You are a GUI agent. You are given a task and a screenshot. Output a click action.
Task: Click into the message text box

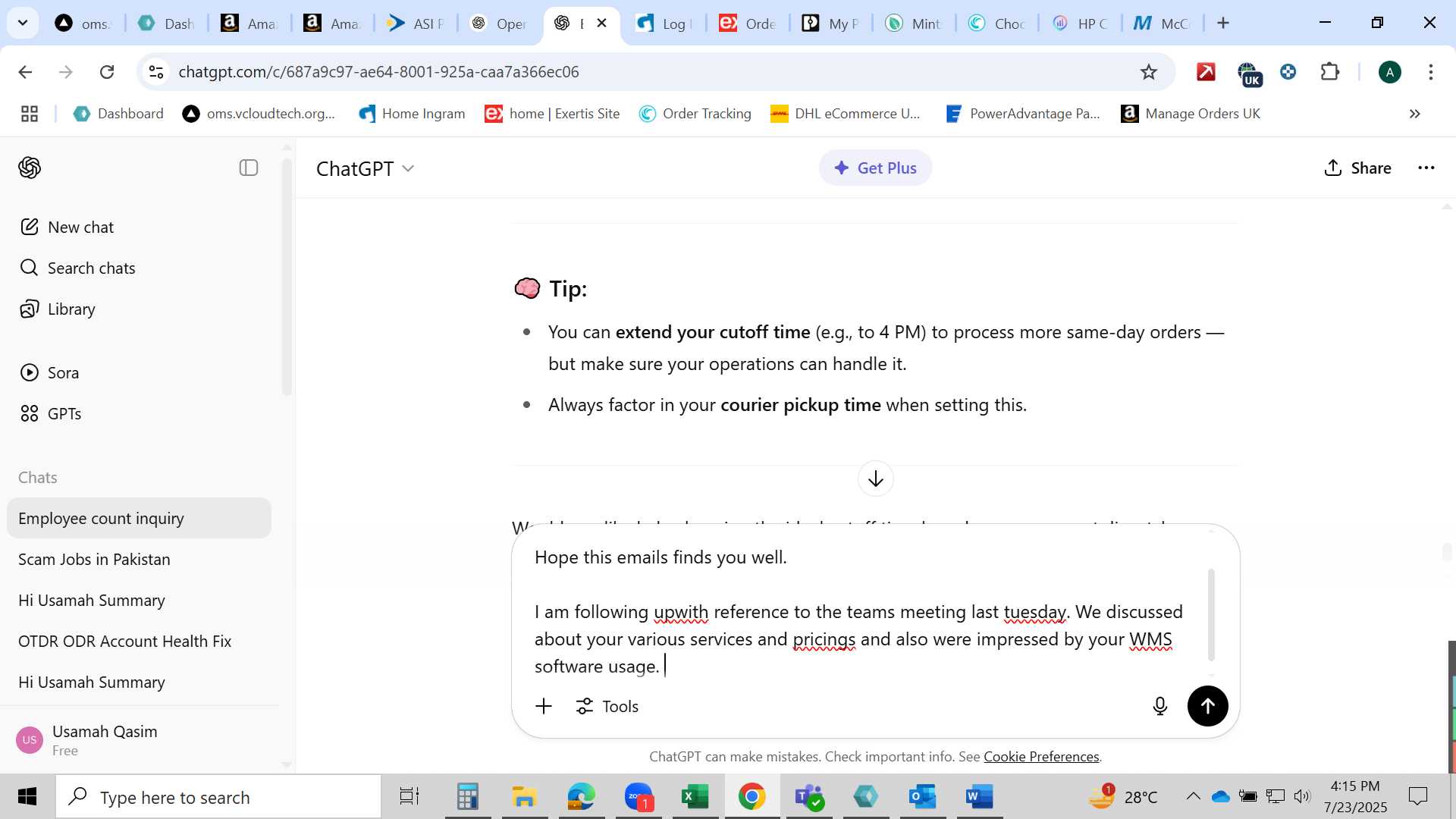[864, 611]
